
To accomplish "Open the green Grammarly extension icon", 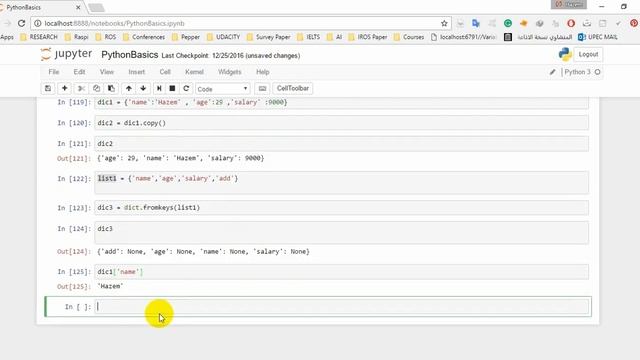I will click(508, 23).
